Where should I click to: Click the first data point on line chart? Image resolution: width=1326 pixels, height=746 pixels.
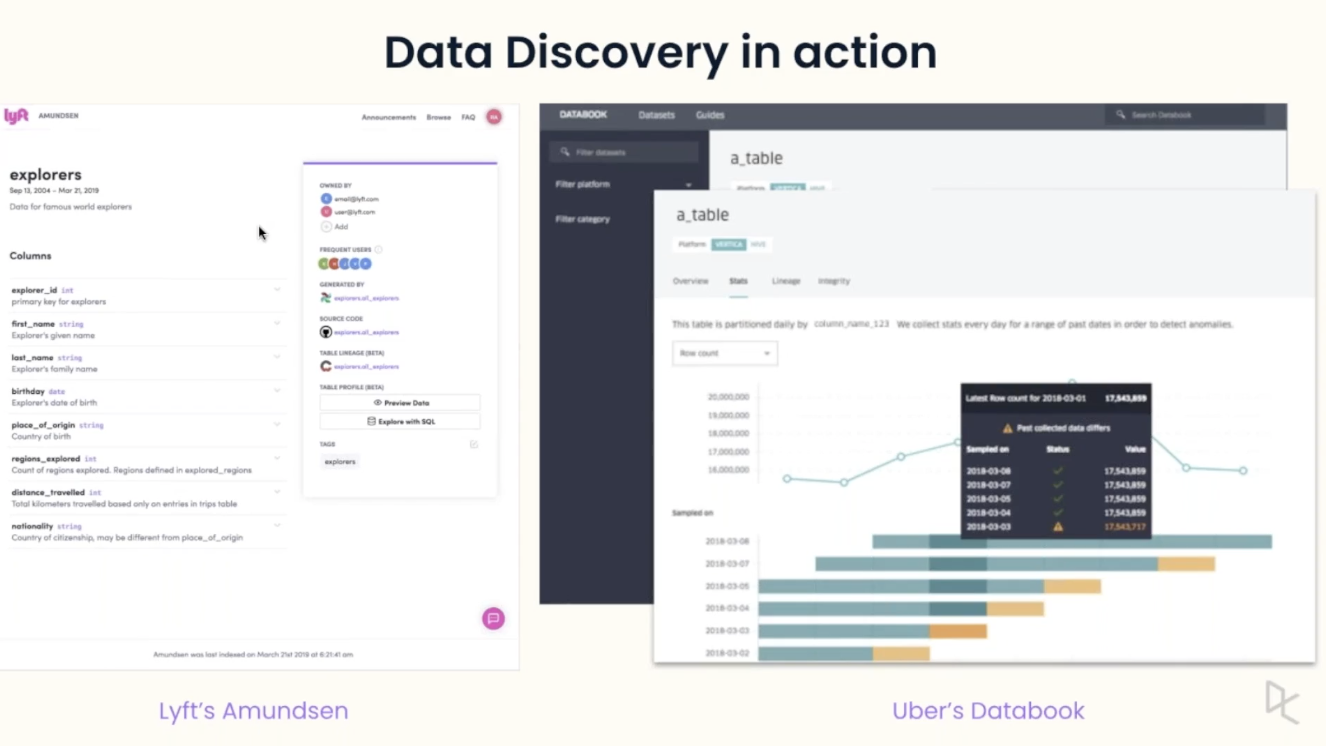pyautogui.click(x=787, y=479)
